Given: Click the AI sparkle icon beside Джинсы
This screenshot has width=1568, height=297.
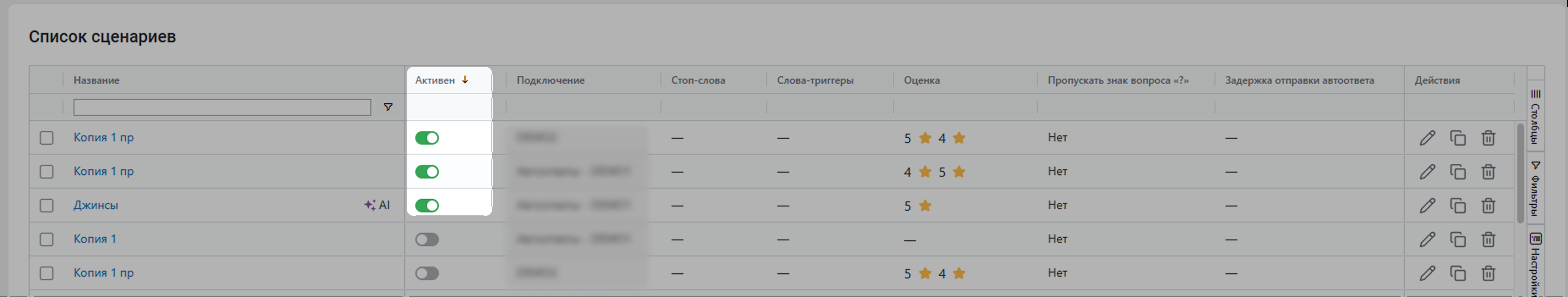Looking at the screenshot, I should [x=370, y=205].
